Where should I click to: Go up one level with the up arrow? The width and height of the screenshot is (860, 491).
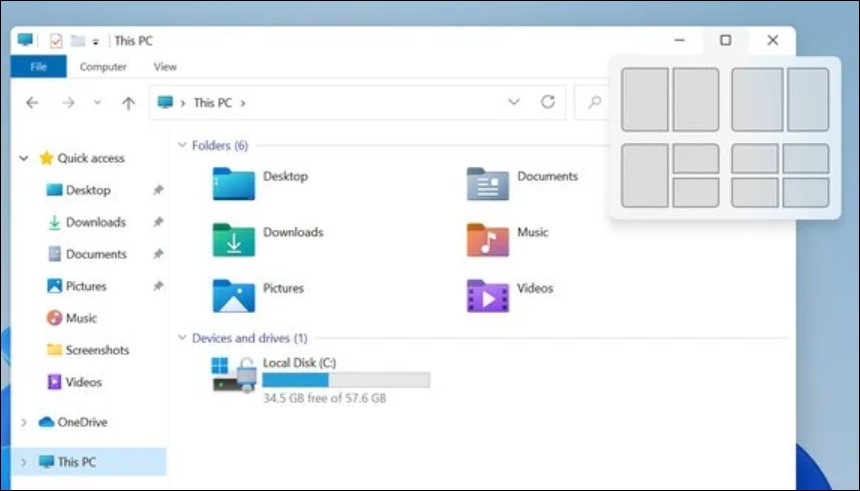point(128,103)
